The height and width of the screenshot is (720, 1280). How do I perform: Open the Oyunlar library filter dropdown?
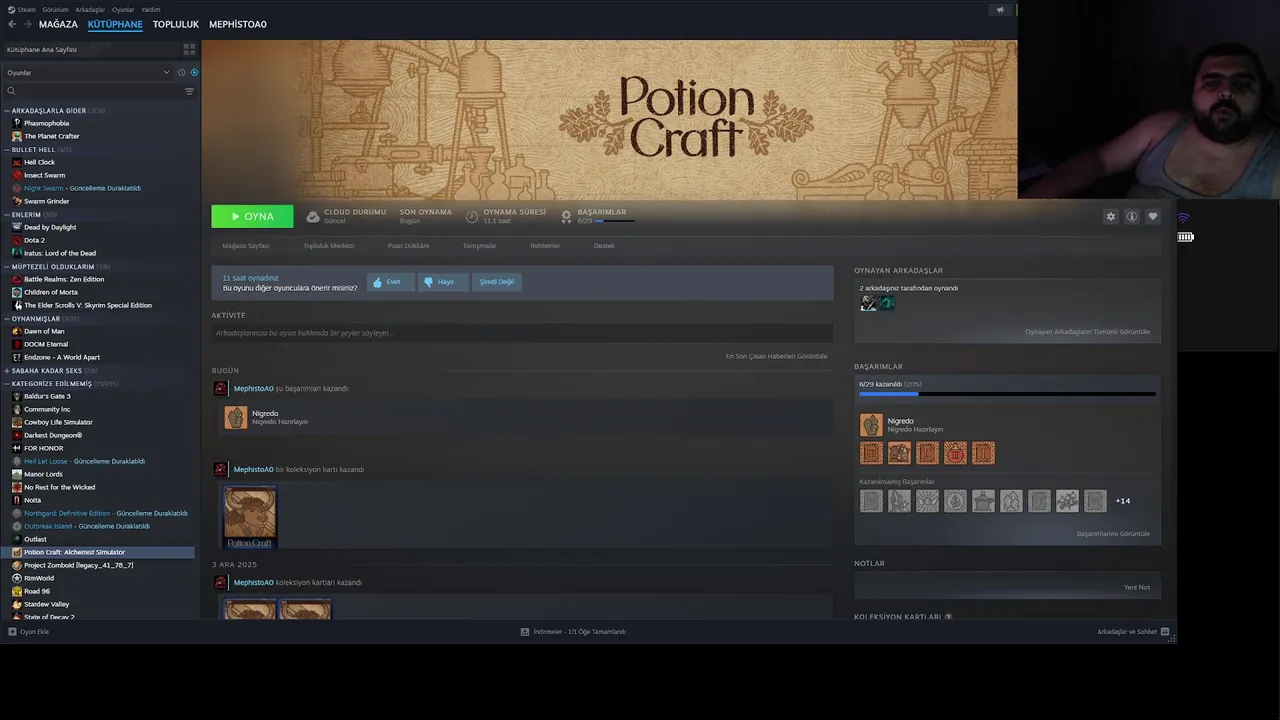tap(88, 72)
